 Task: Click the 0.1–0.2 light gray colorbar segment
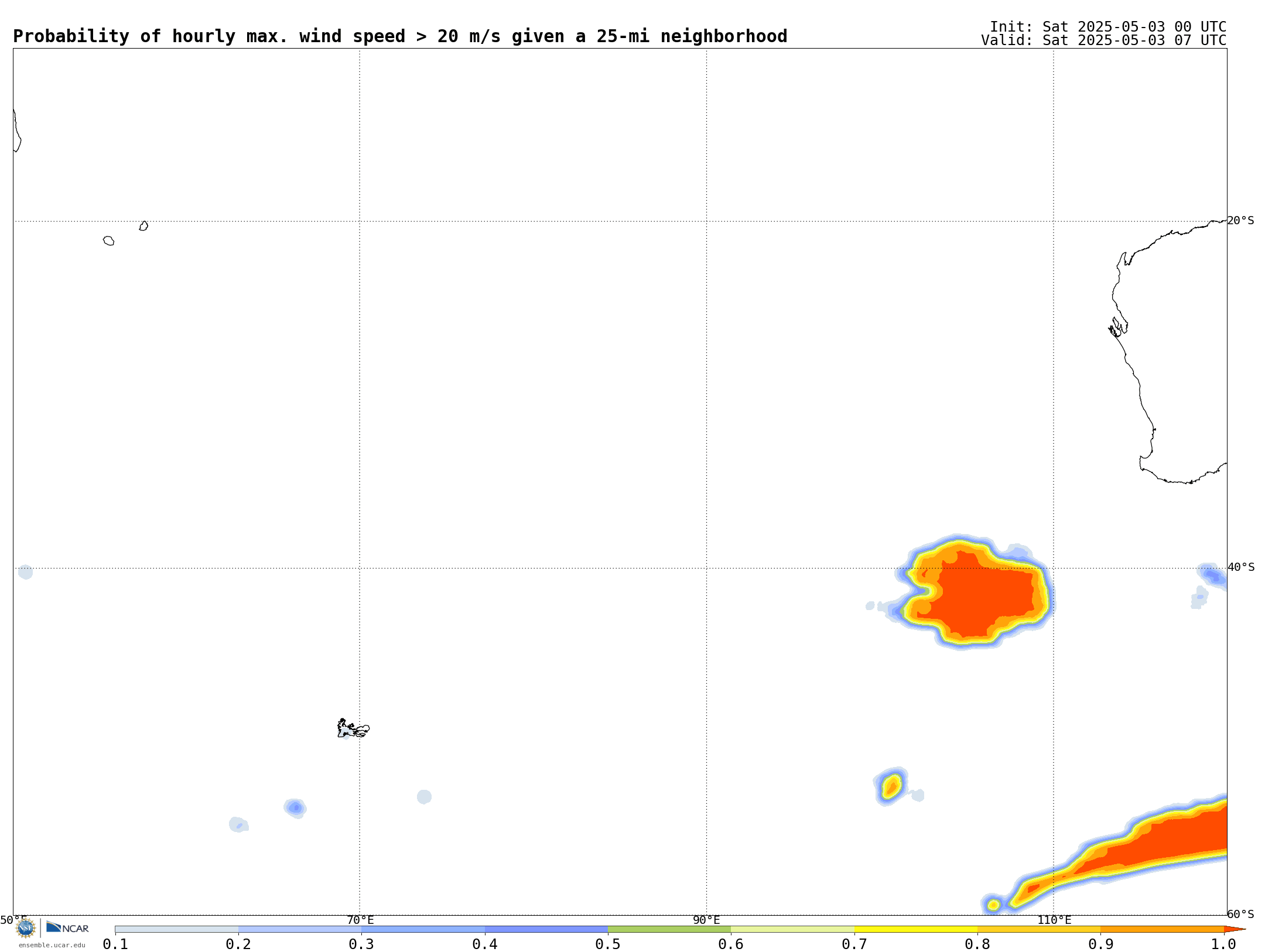177,929
